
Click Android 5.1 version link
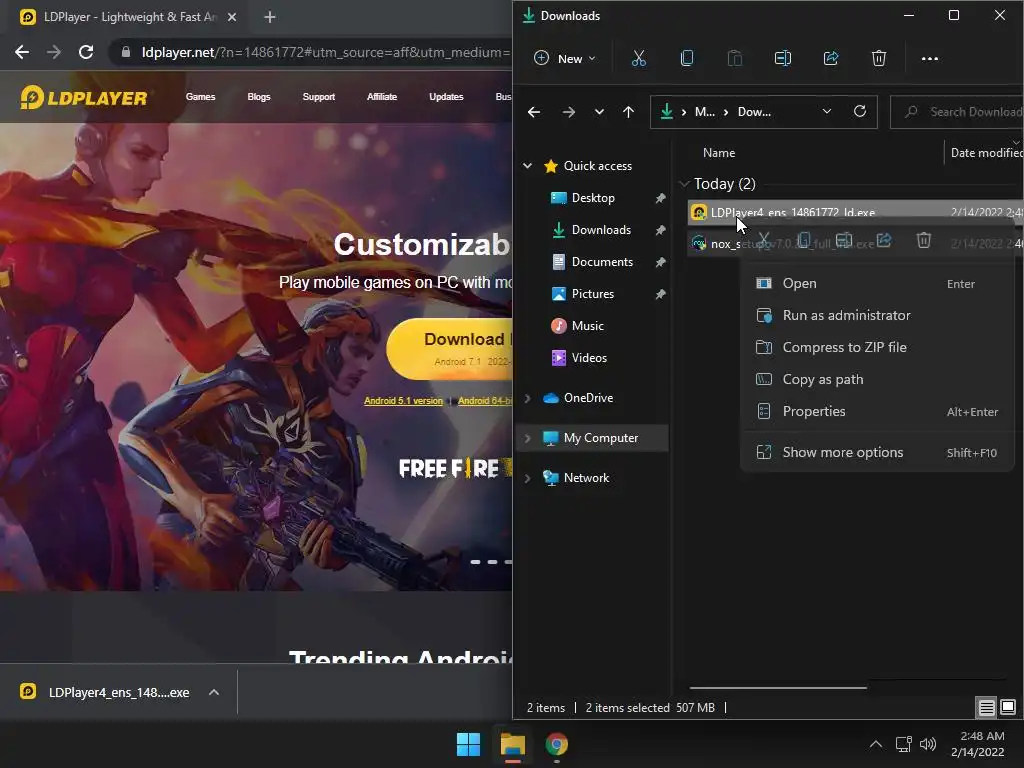[403, 401]
